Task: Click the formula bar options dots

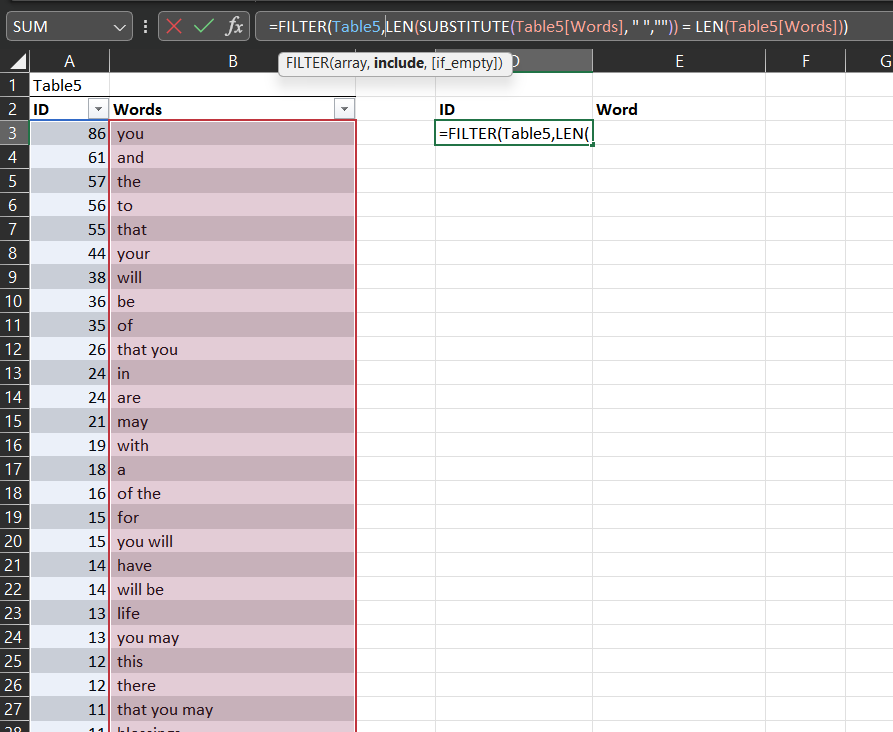Action: coord(146,26)
